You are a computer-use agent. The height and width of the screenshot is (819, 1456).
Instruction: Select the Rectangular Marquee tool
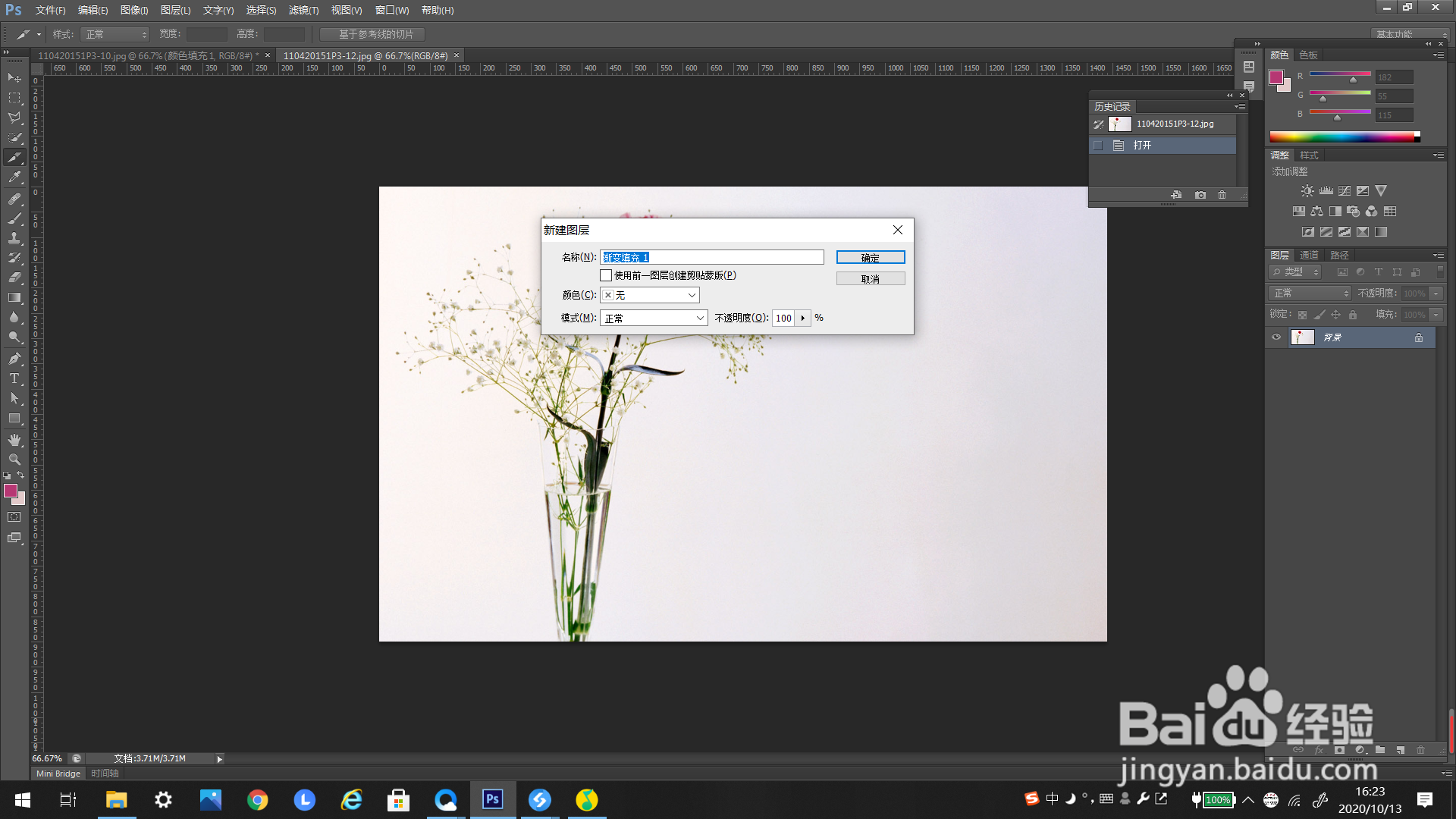pyautogui.click(x=14, y=98)
